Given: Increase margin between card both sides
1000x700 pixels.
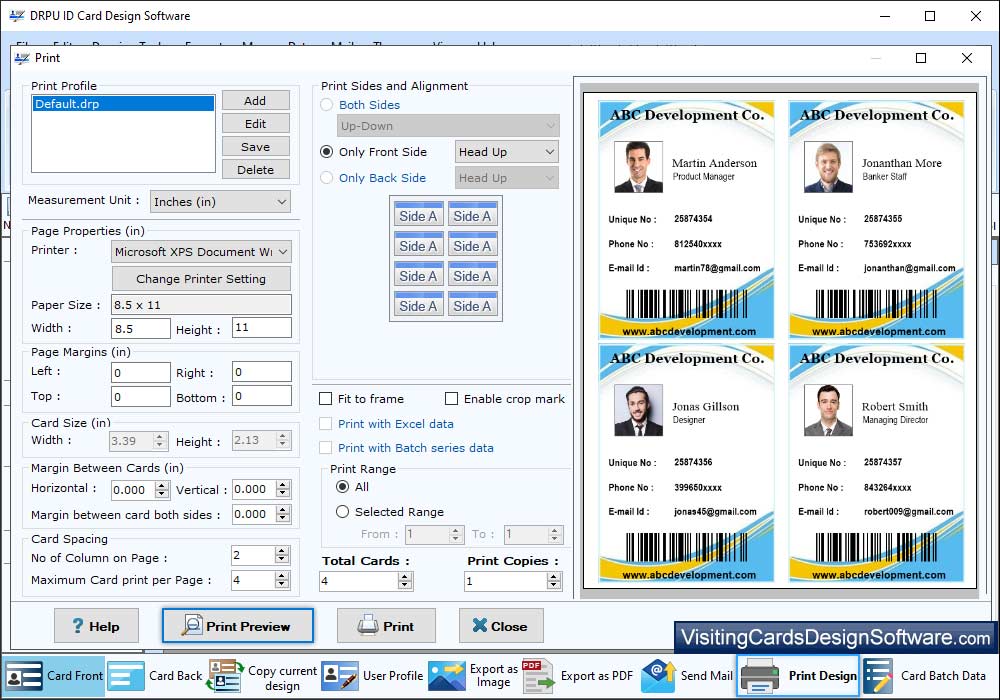Looking at the screenshot, I should tap(283, 510).
